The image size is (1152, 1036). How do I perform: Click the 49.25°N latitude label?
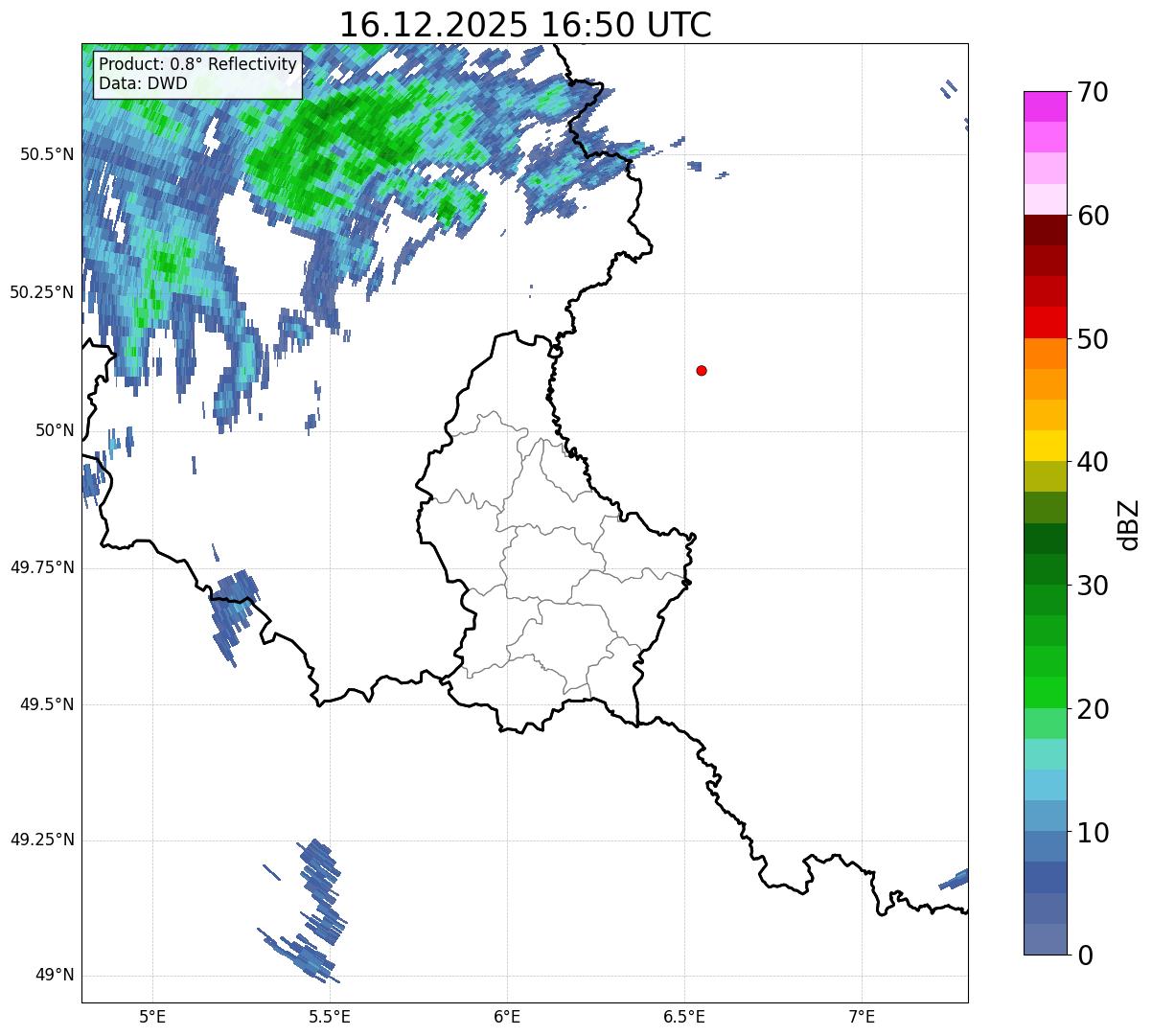(42, 840)
